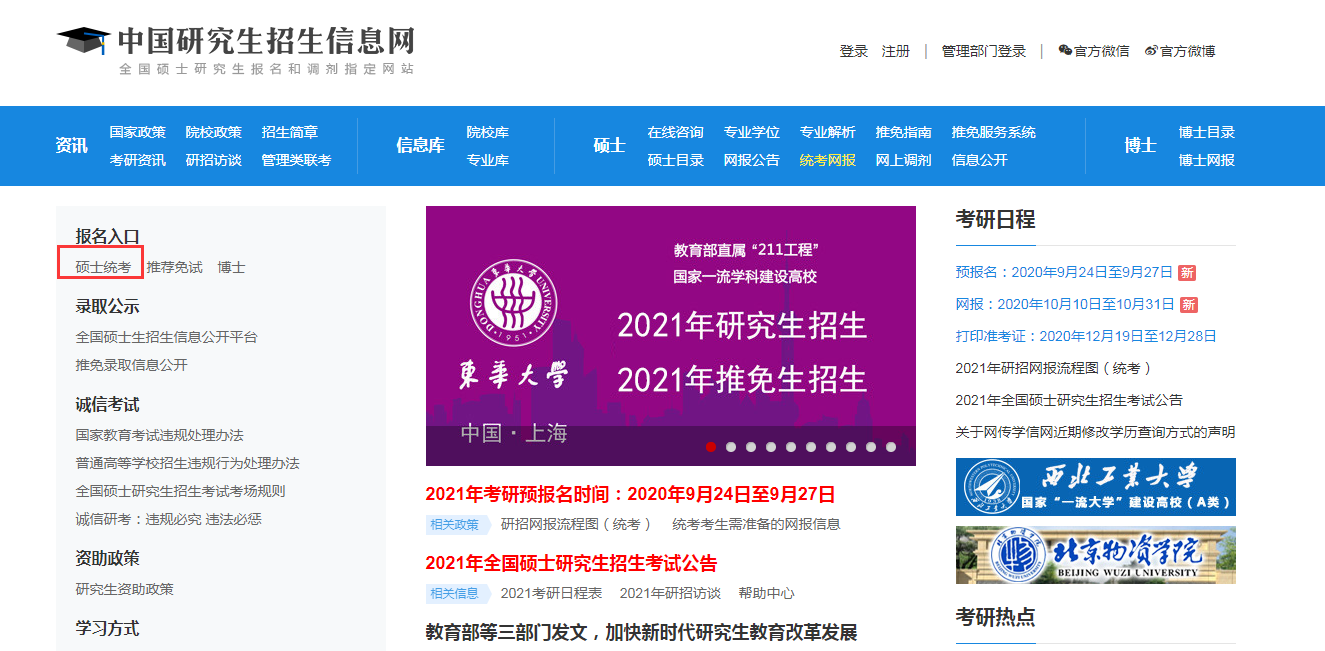The height and width of the screenshot is (651, 1325).
Task: Click the 新 badge next to 预报名 date
Action: (1187, 272)
